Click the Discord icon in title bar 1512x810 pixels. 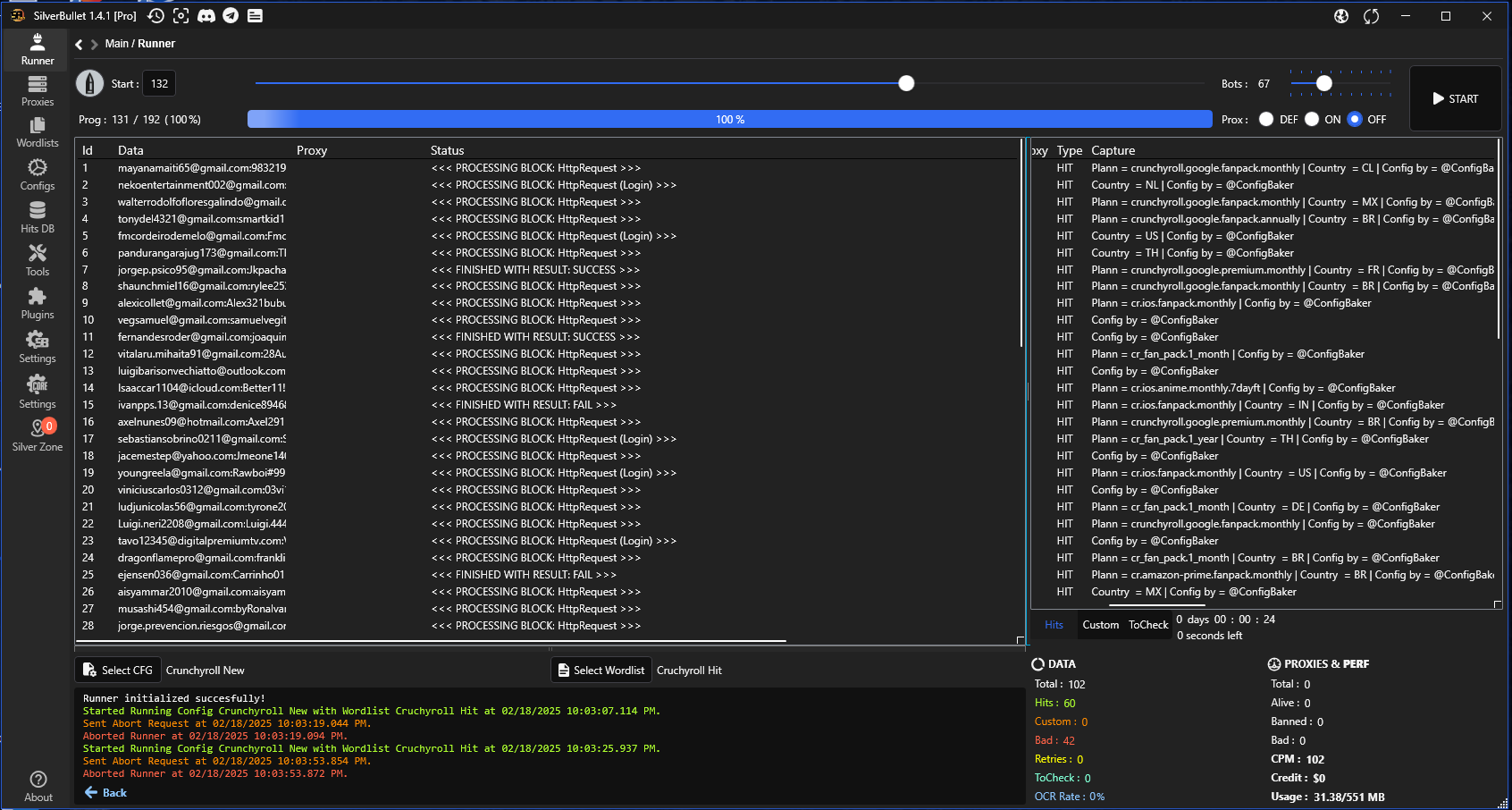(x=206, y=16)
